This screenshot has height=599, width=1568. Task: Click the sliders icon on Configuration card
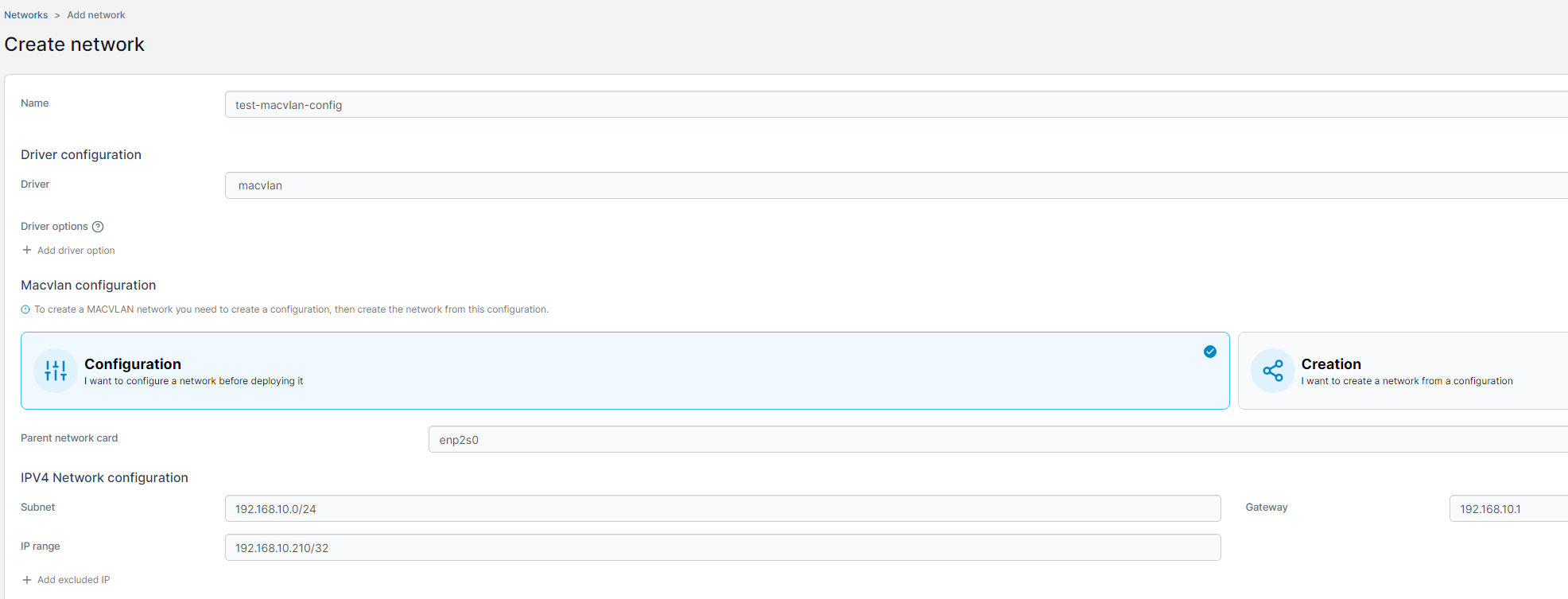[x=56, y=371]
